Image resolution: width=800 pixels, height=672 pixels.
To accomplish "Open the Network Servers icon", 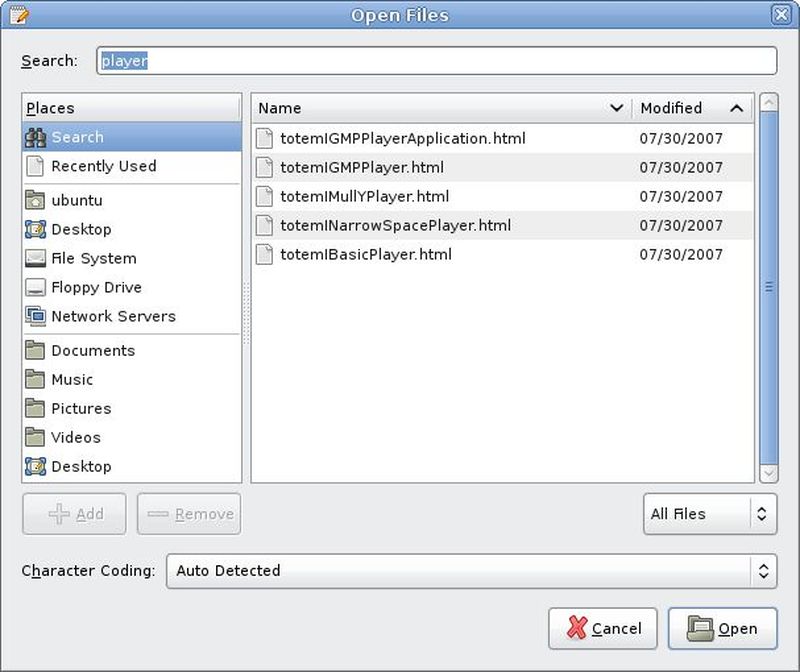I will pos(35,317).
